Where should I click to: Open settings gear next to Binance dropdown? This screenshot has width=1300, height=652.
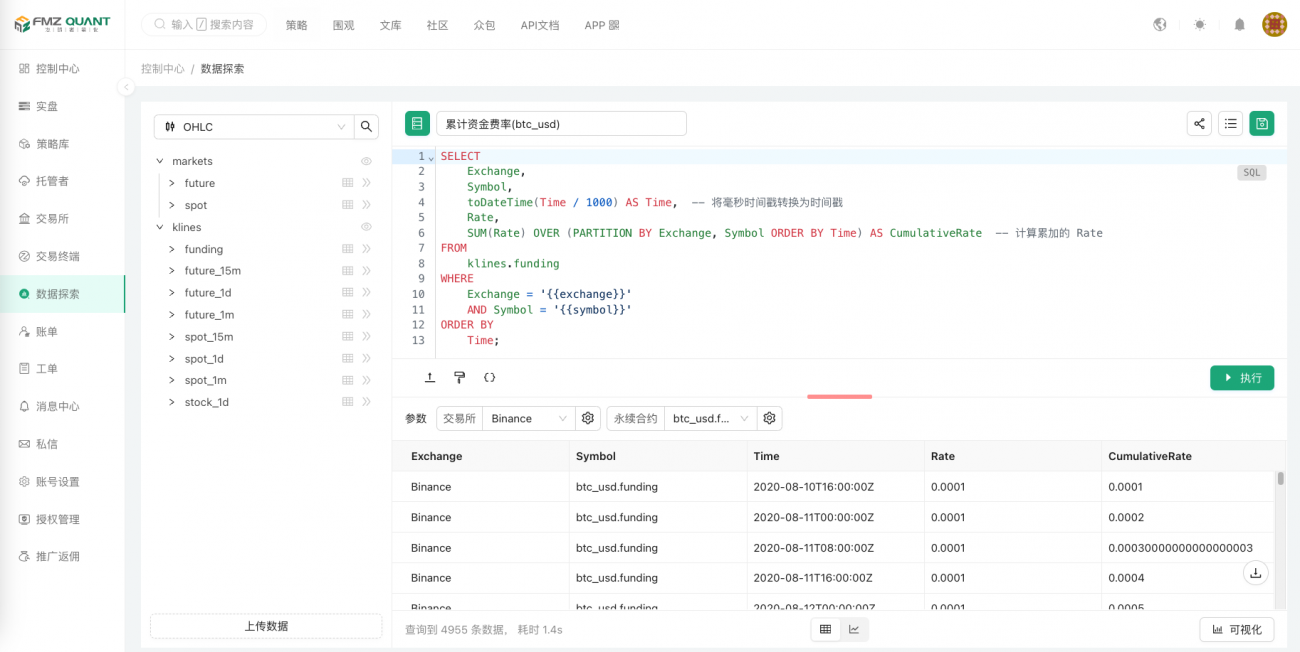click(588, 419)
